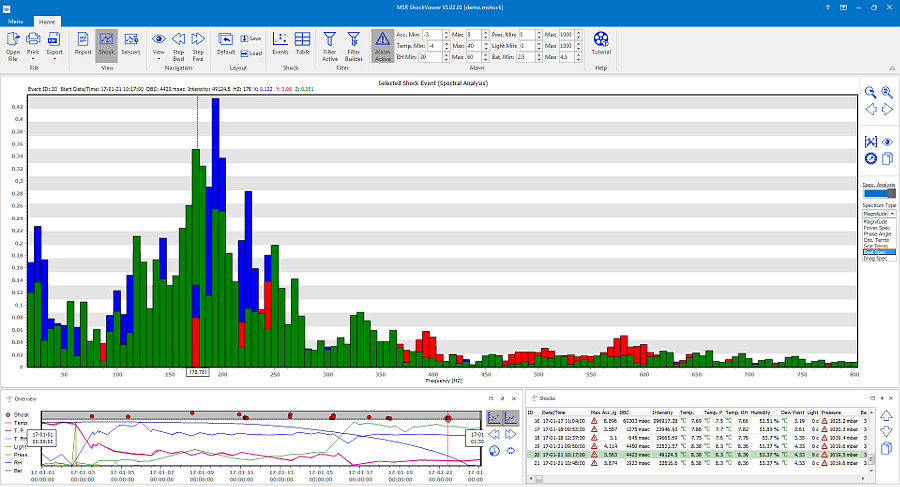Toggle Filter Active

[329, 43]
